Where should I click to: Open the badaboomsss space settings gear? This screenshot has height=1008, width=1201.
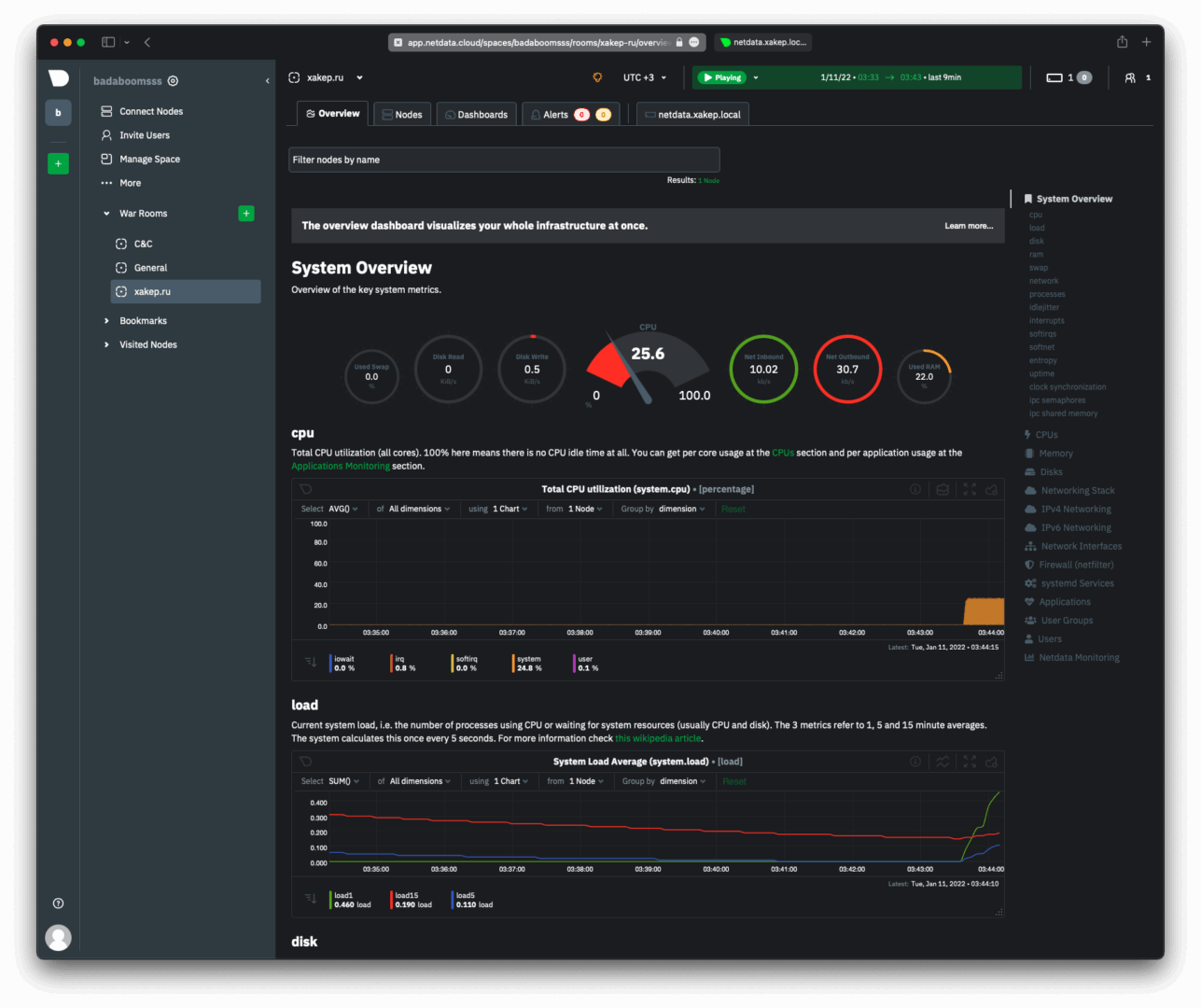click(173, 81)
